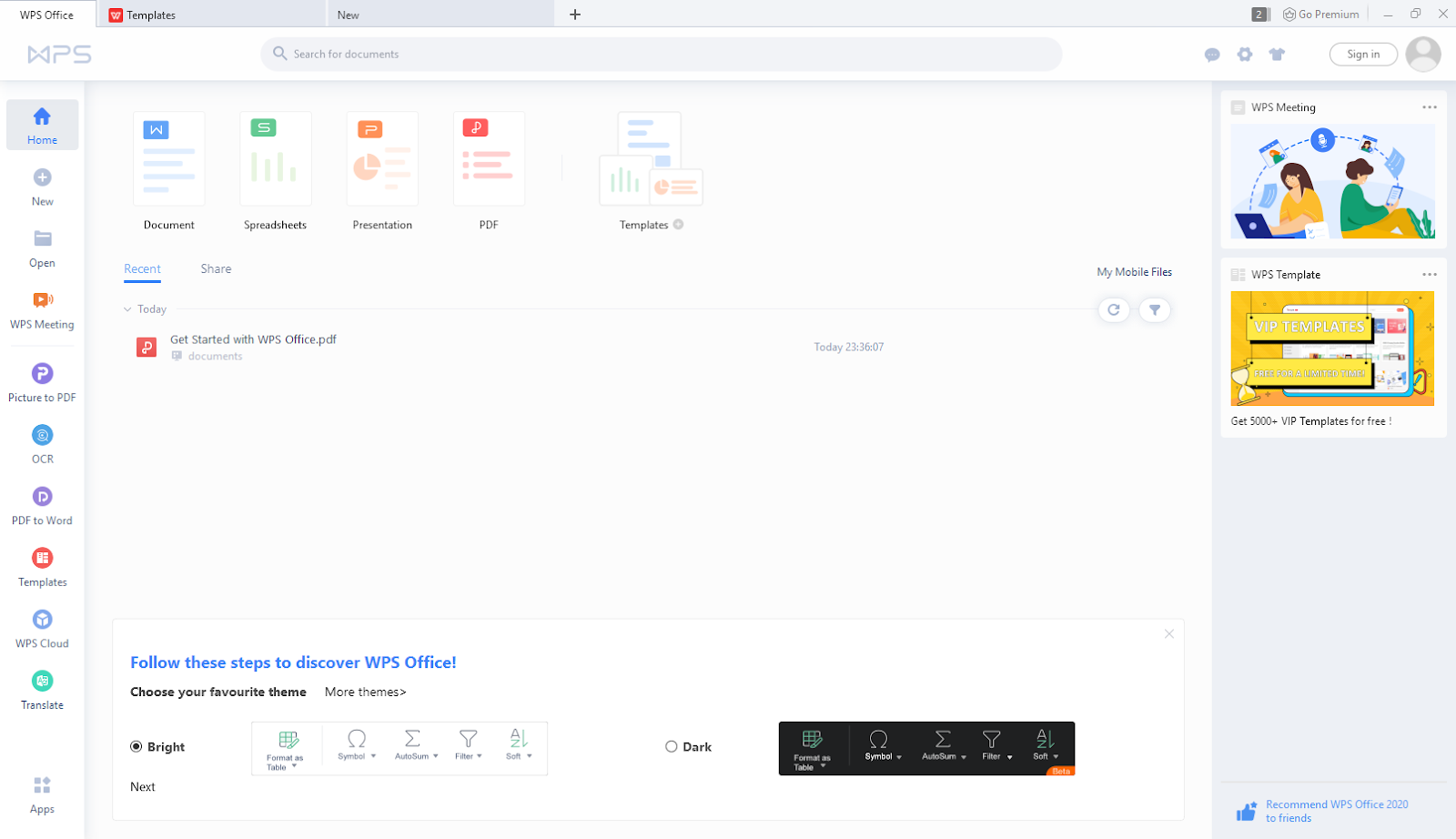Click the 'documents' location under the PDF file

click(215, 357)
